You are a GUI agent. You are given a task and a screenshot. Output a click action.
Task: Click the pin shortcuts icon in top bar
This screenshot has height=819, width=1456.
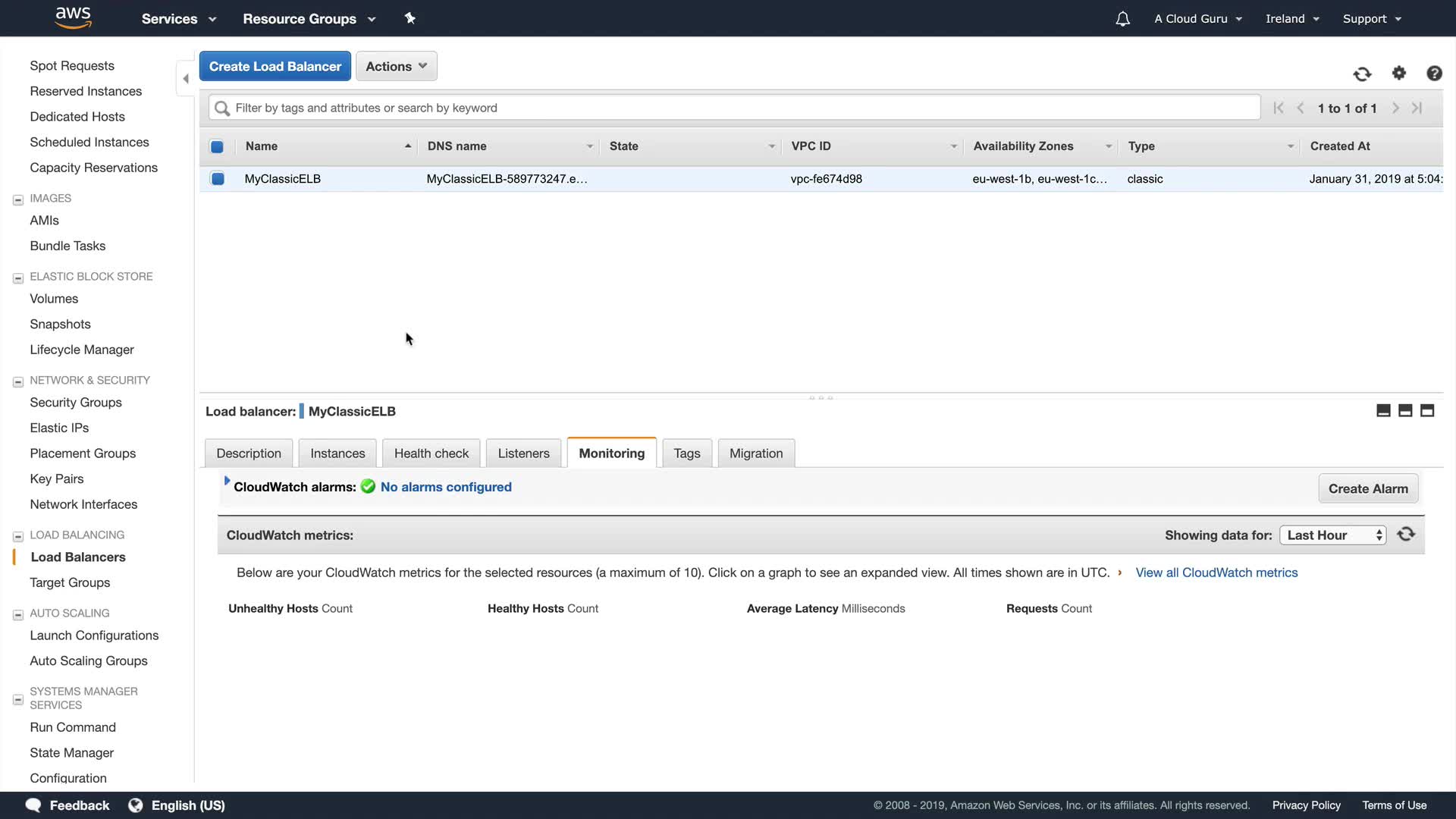click(x=409, y=18)
